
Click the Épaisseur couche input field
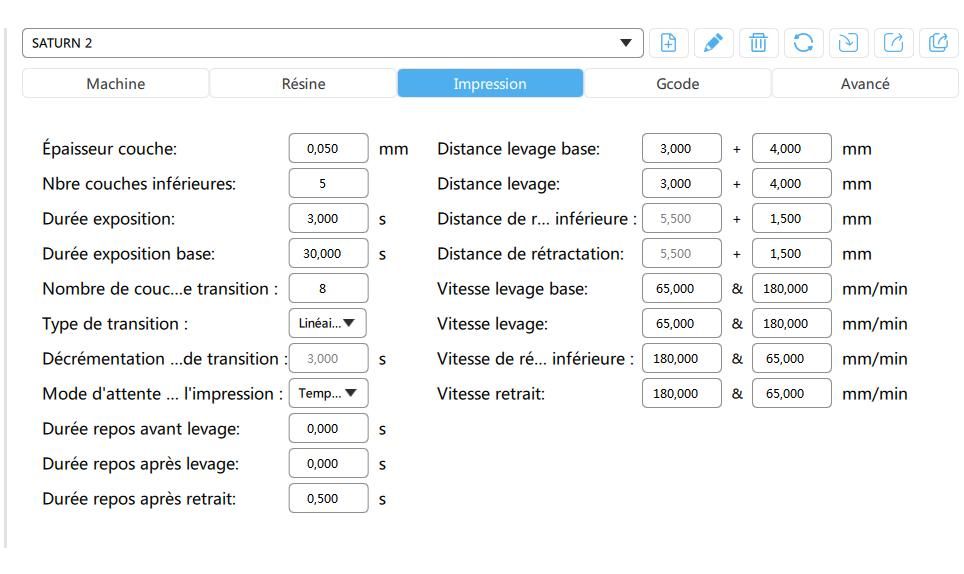pos(328,148)
